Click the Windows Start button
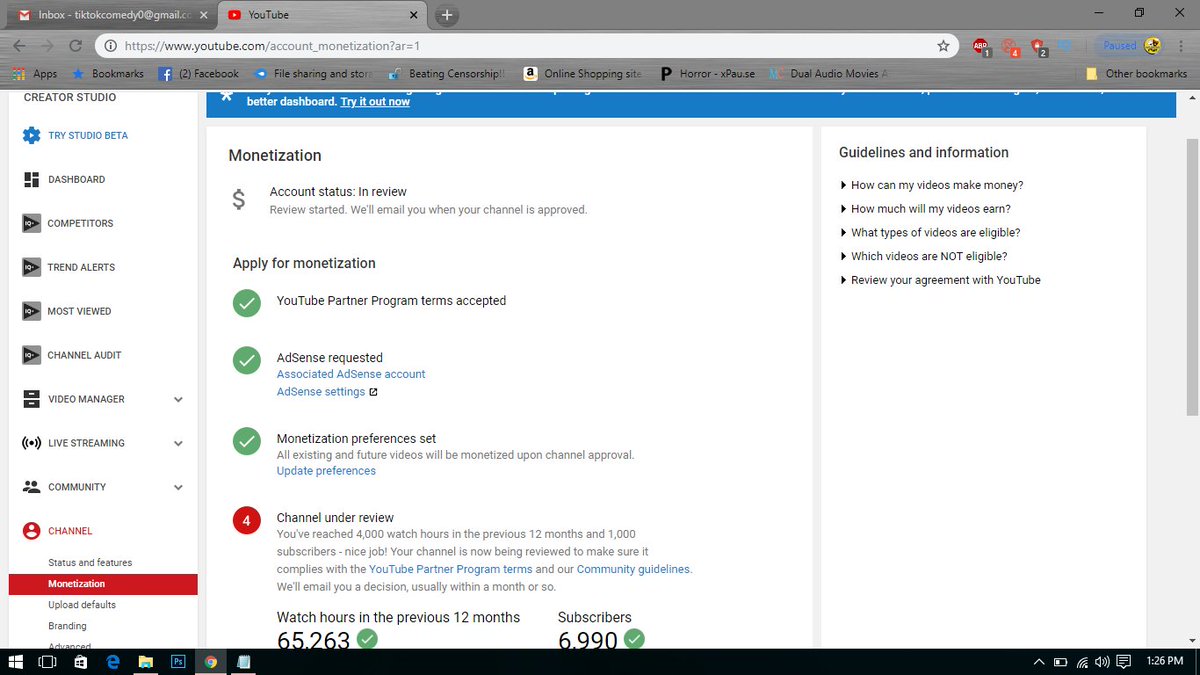 (16, 662)
